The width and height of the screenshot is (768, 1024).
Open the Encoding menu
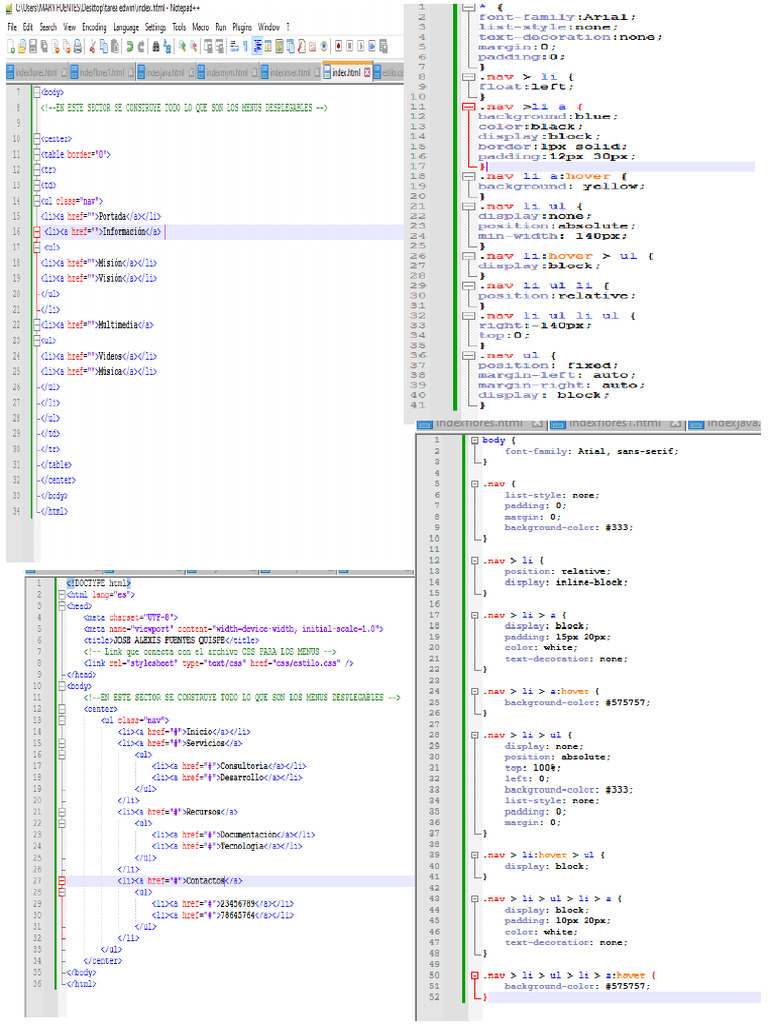94,27
